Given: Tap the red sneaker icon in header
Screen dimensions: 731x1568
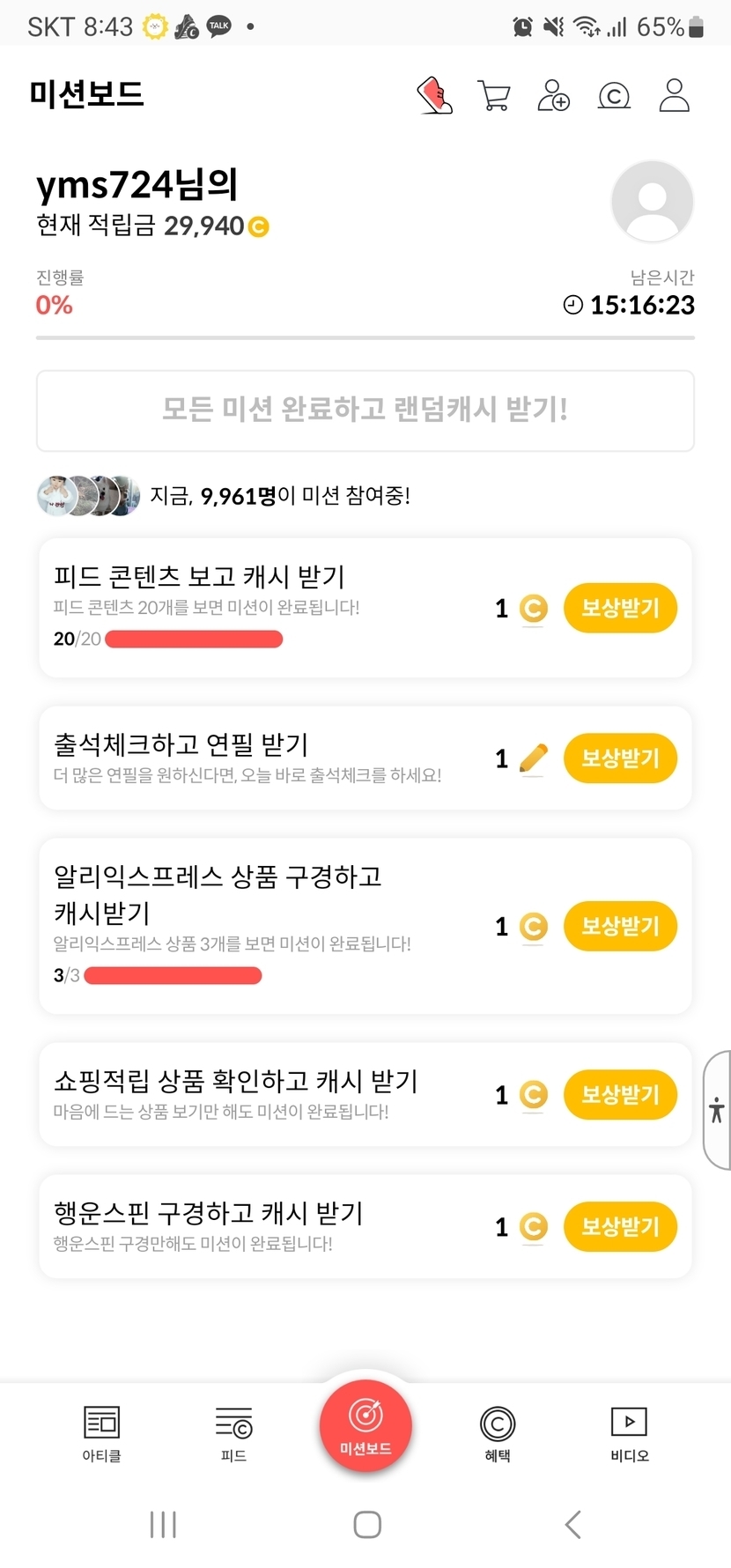Looking at the screenshot, I should (x=434, y=95).
